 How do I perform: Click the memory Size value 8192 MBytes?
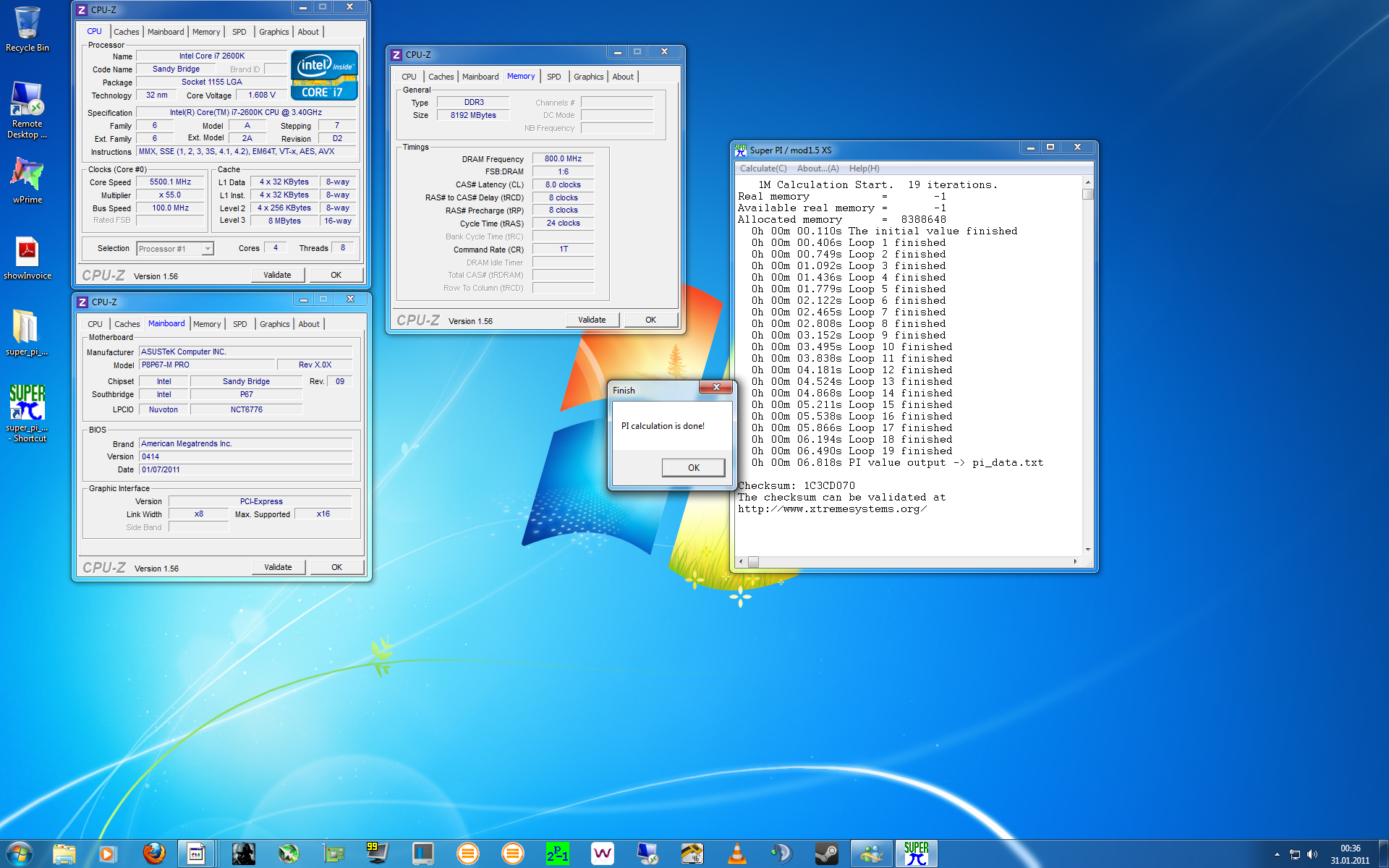pyautogui.click(x=473, y=116)
